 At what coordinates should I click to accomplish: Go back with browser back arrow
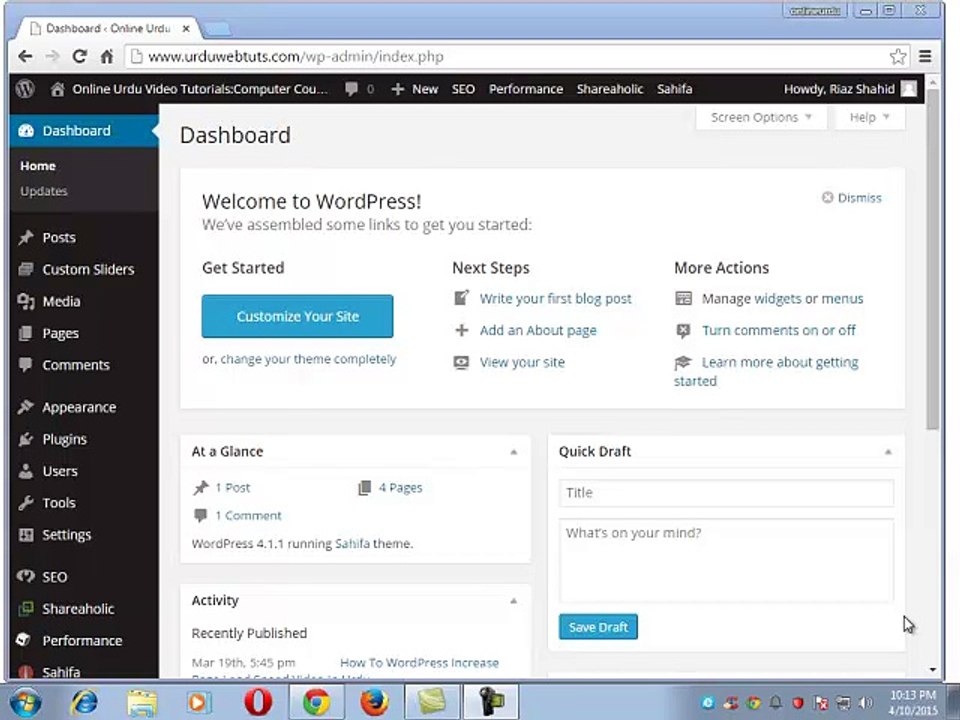coord(25,56)
